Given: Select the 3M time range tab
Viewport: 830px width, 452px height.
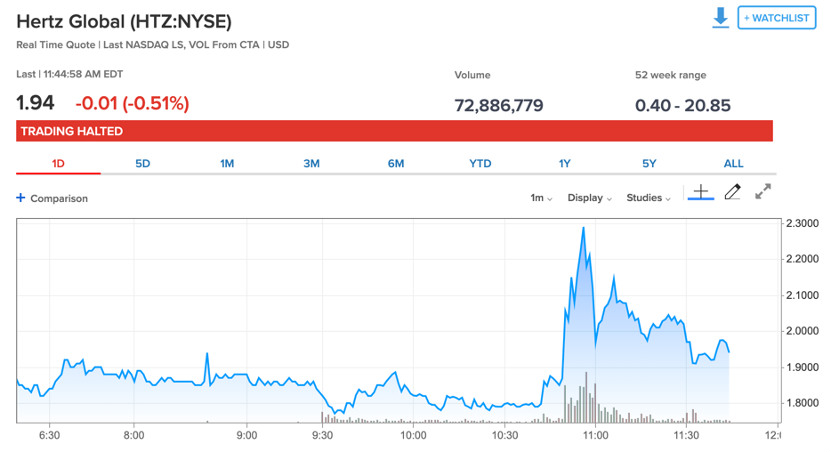Looking at the screenshot, I should point(311,164).
